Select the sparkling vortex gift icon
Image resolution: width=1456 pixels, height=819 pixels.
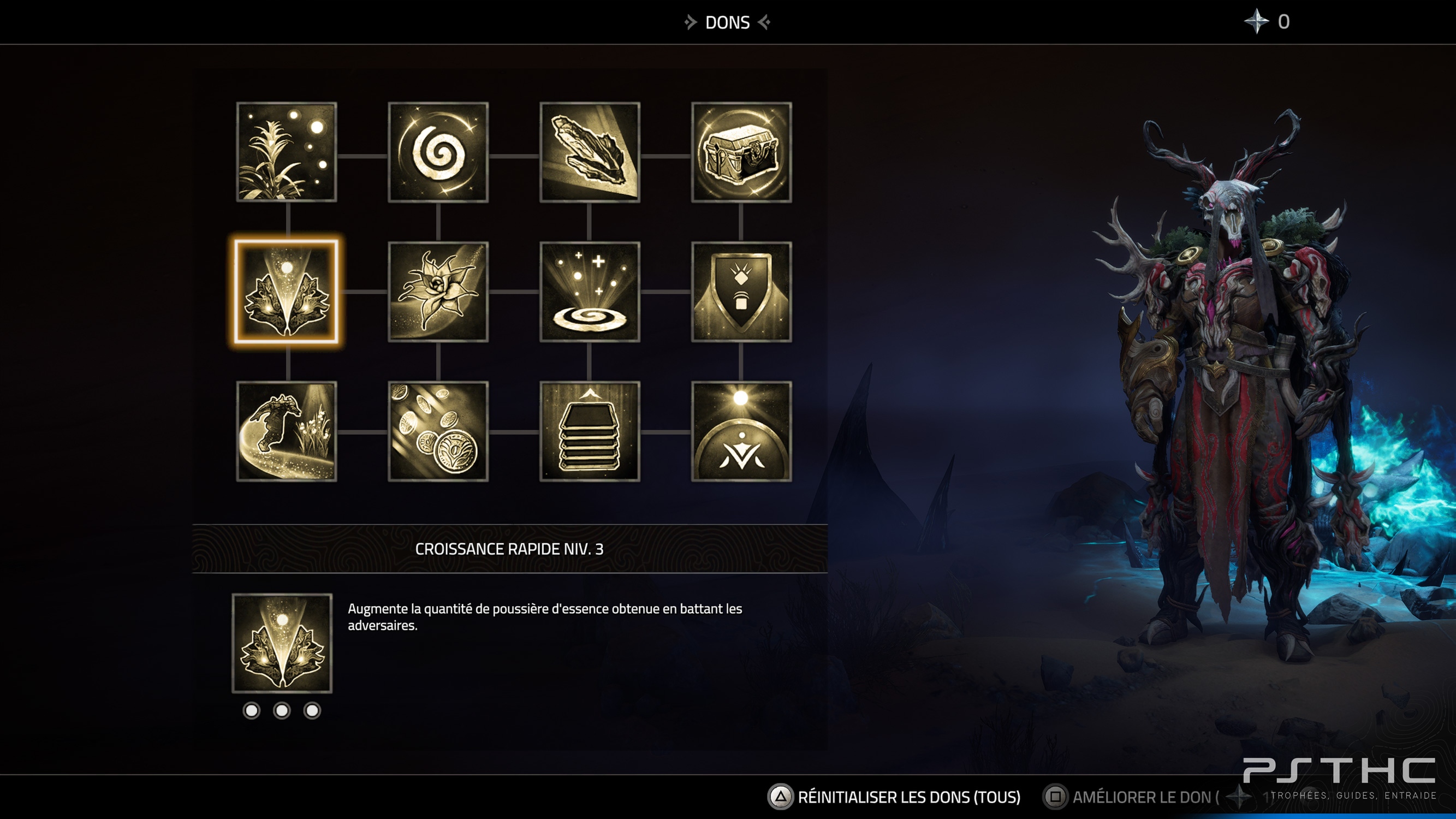[590, 292]
